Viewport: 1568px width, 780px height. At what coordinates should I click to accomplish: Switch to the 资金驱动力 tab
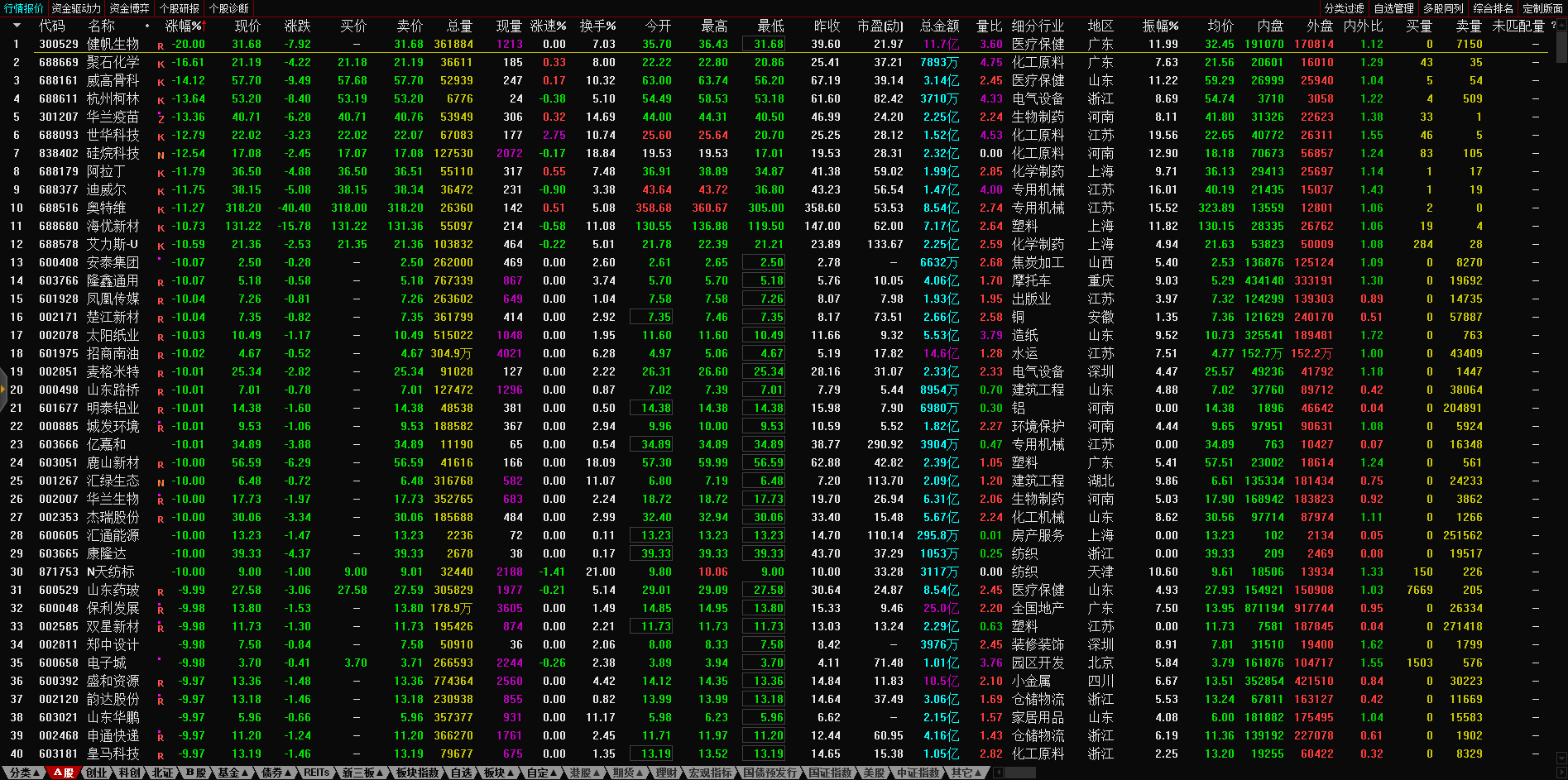[76, 8]
